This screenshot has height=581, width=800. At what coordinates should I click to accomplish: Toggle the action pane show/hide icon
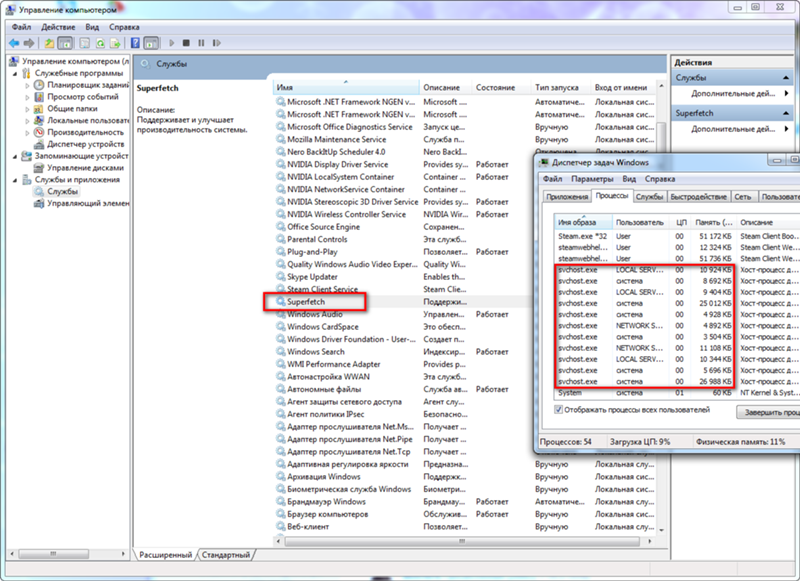(x=151, y=43)
